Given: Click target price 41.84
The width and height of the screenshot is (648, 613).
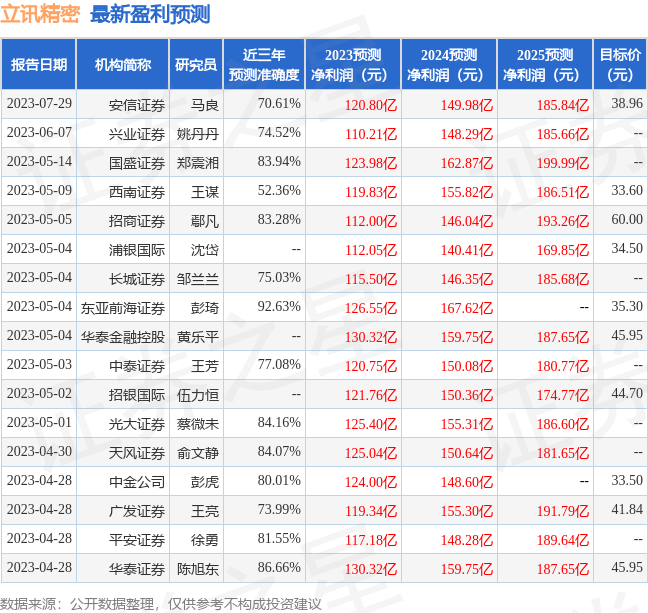Looking at the screenshot, I should 627,509.
